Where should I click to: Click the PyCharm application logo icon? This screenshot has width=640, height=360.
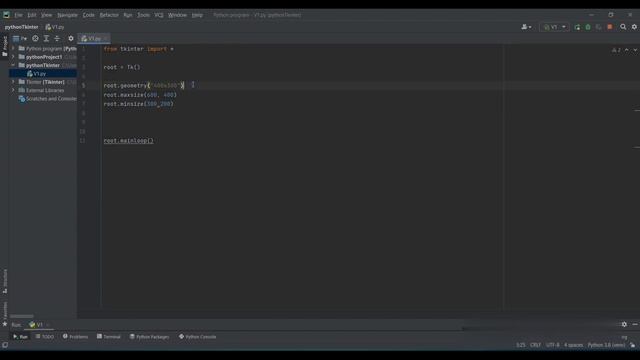(6, 15)
